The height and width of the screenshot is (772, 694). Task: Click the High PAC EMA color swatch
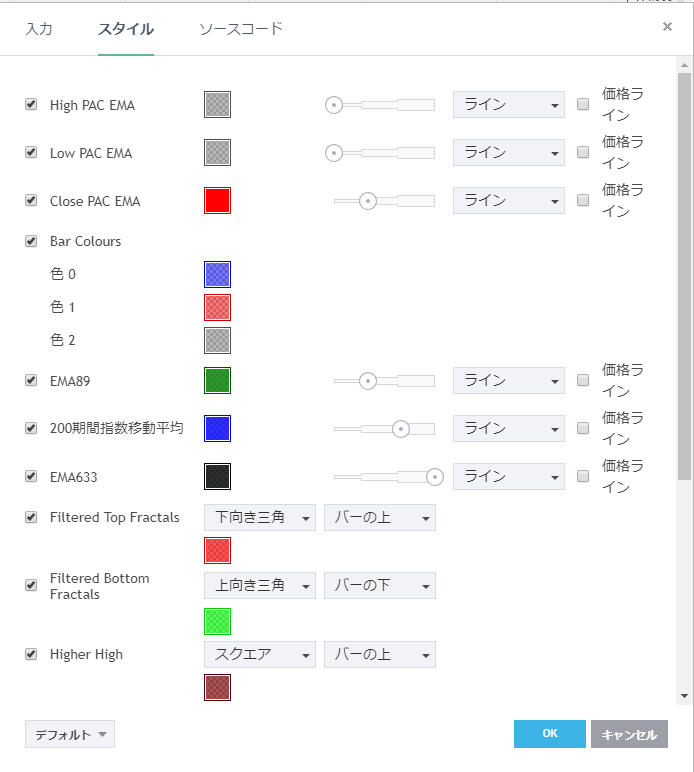(217, 105)
